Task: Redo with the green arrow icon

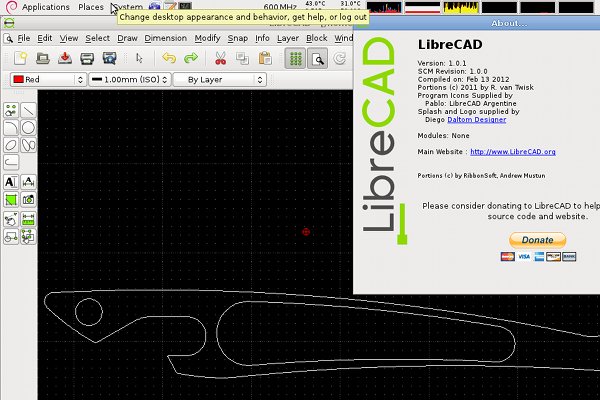Action: click(x=191, y=58)
